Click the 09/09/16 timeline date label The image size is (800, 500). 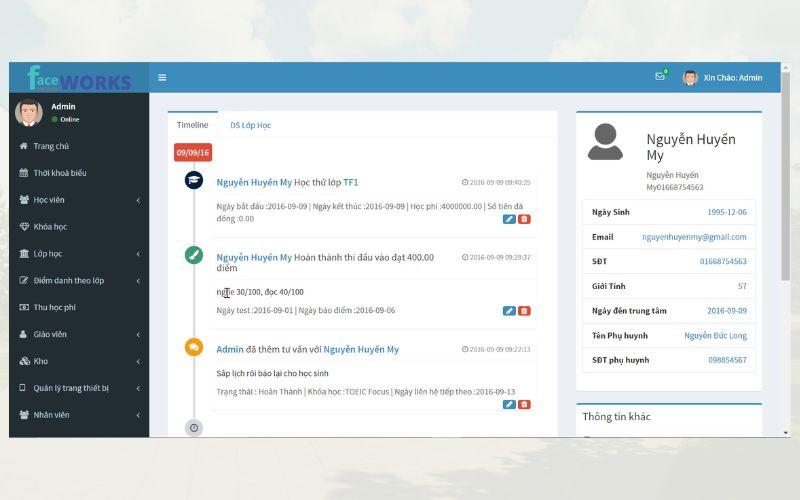[x=192, y=153]
